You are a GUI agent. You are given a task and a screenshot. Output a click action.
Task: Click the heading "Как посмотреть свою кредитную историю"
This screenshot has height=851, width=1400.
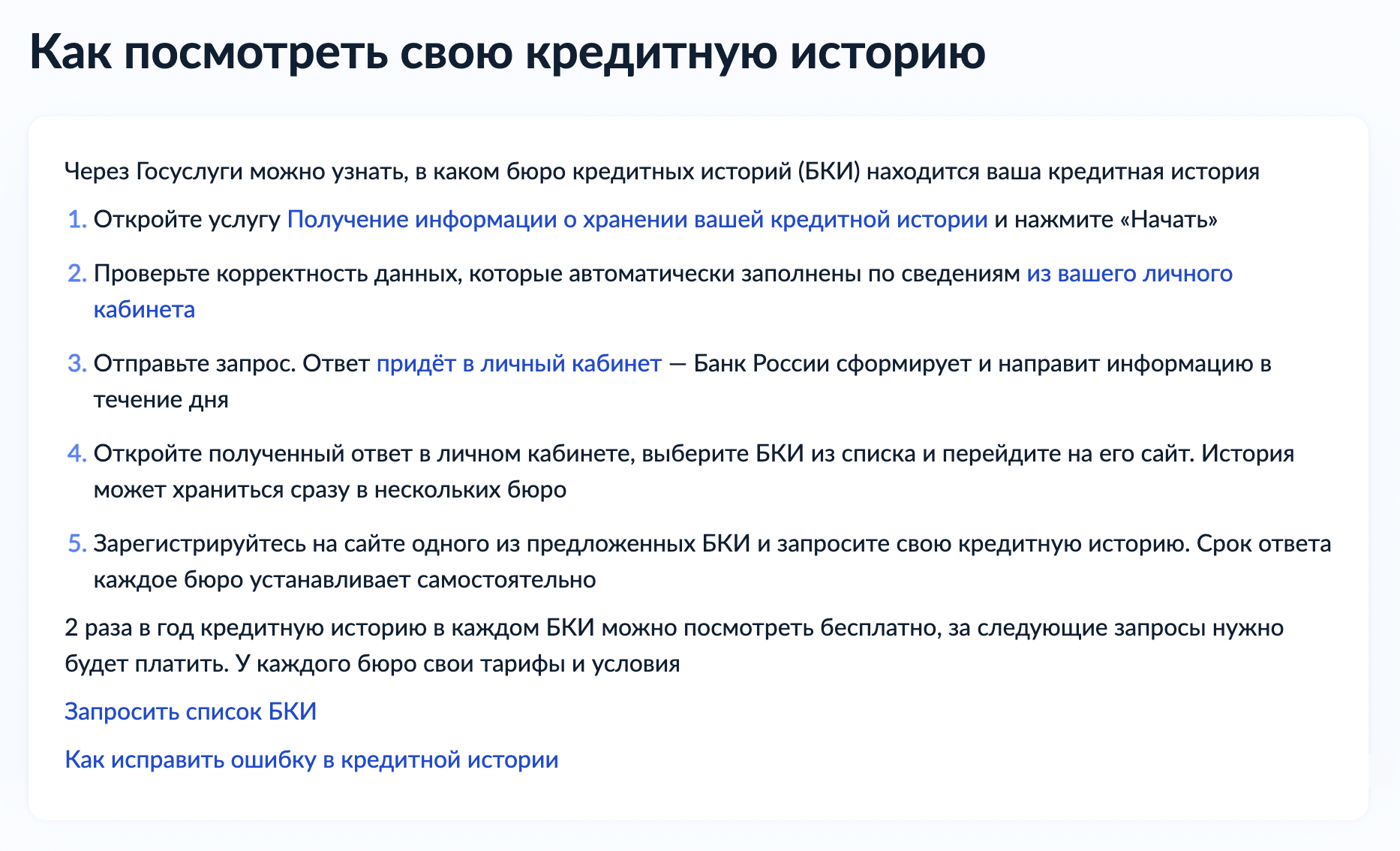point(507,53)
